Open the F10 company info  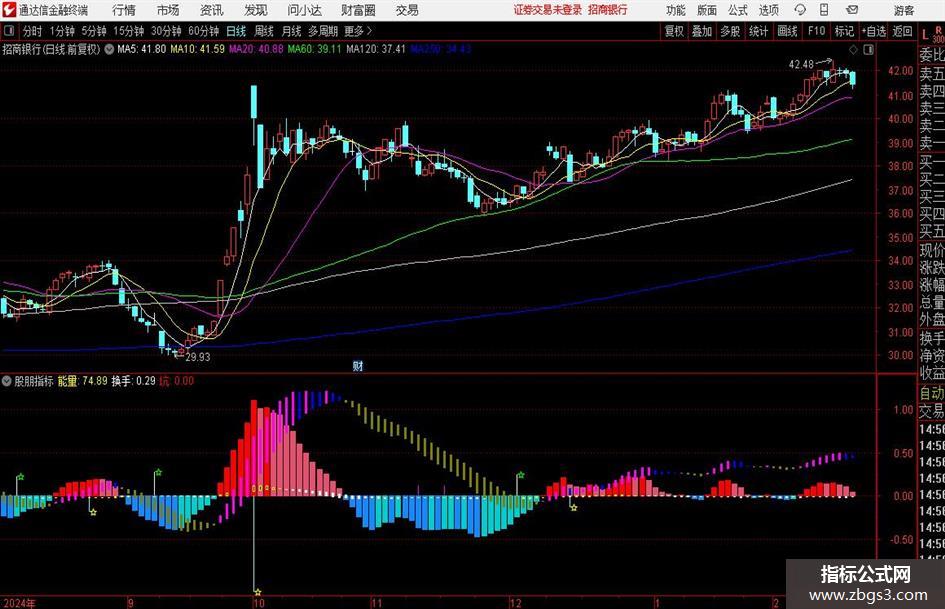(817, 31)
